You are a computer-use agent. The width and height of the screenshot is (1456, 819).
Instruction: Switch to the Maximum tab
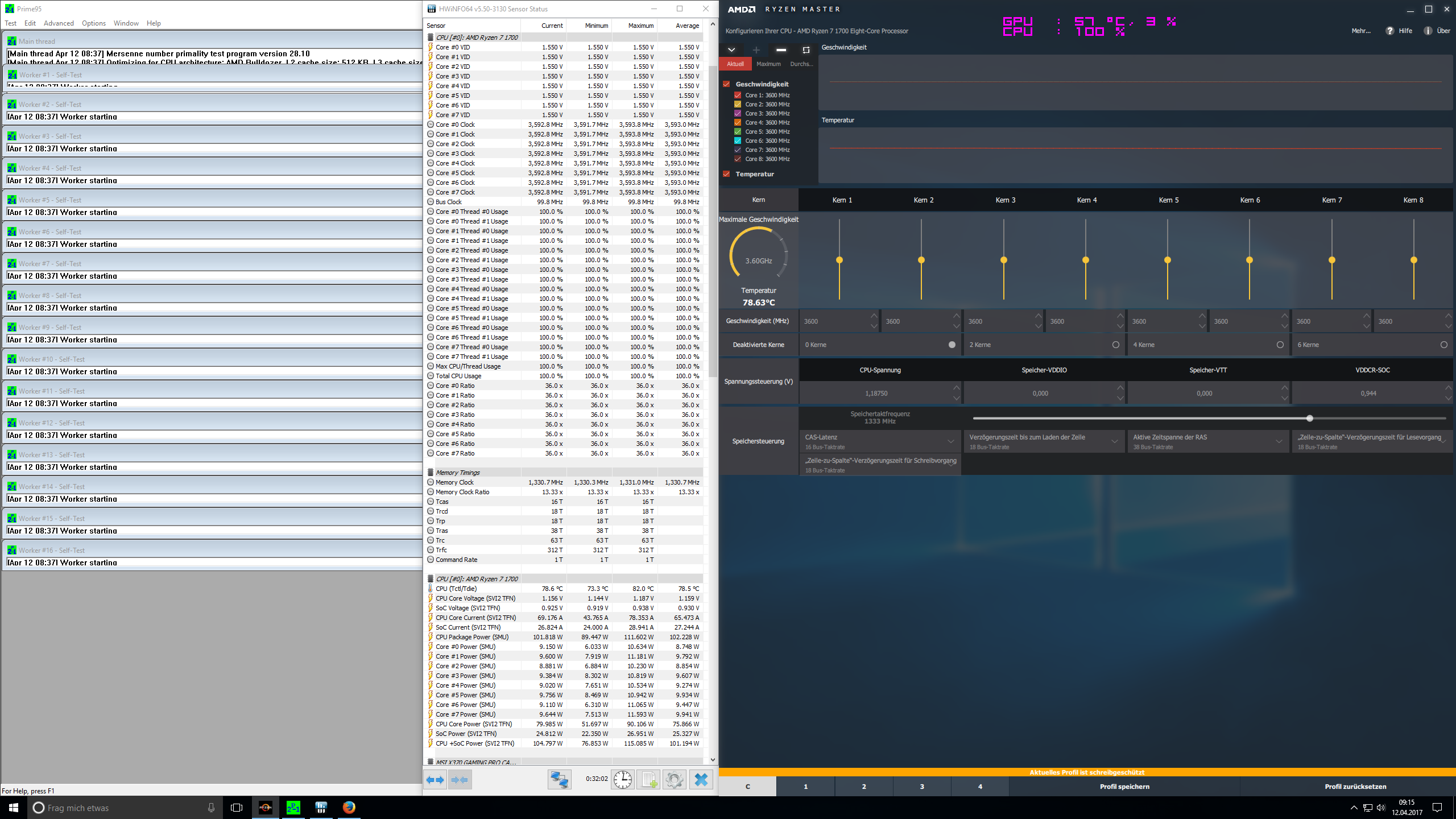768,64
